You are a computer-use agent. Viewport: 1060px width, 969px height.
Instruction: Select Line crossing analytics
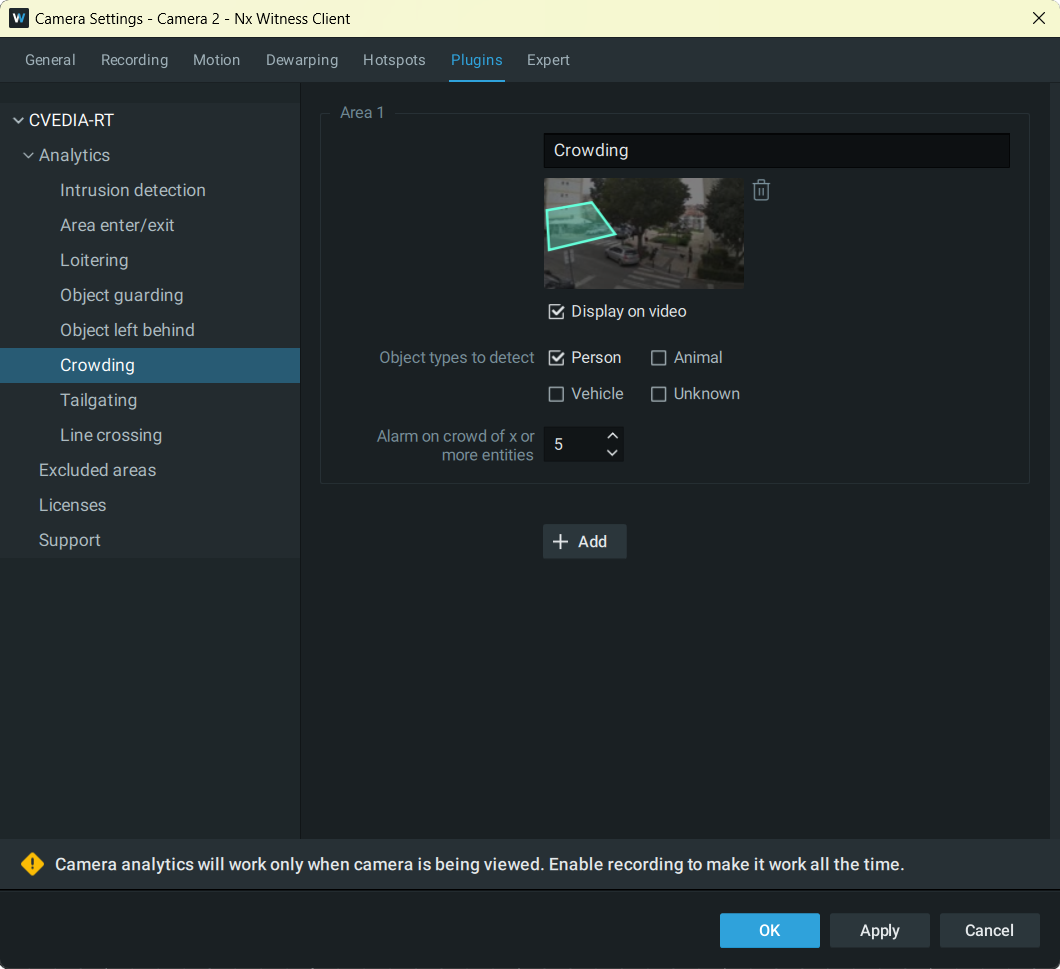pyautogui.click(x=150, y=435)
